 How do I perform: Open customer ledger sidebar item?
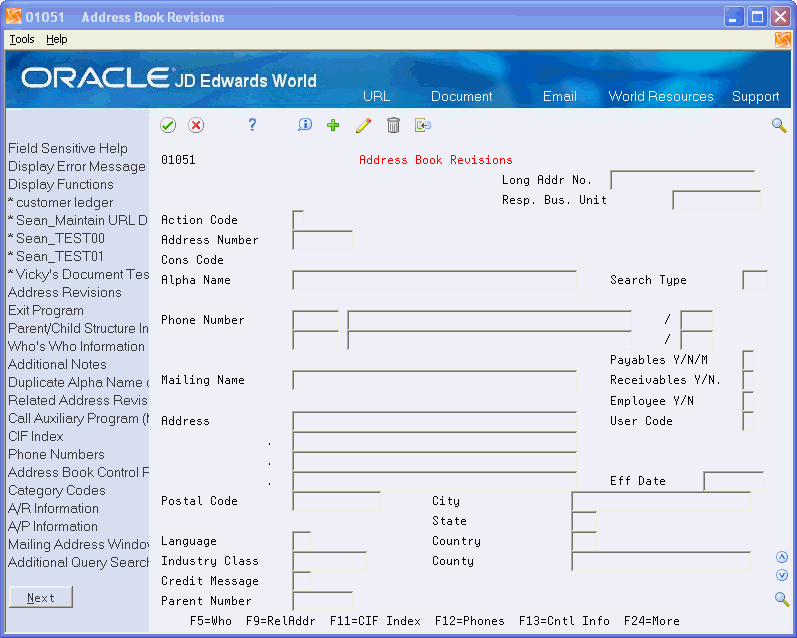tap(60, 202)
